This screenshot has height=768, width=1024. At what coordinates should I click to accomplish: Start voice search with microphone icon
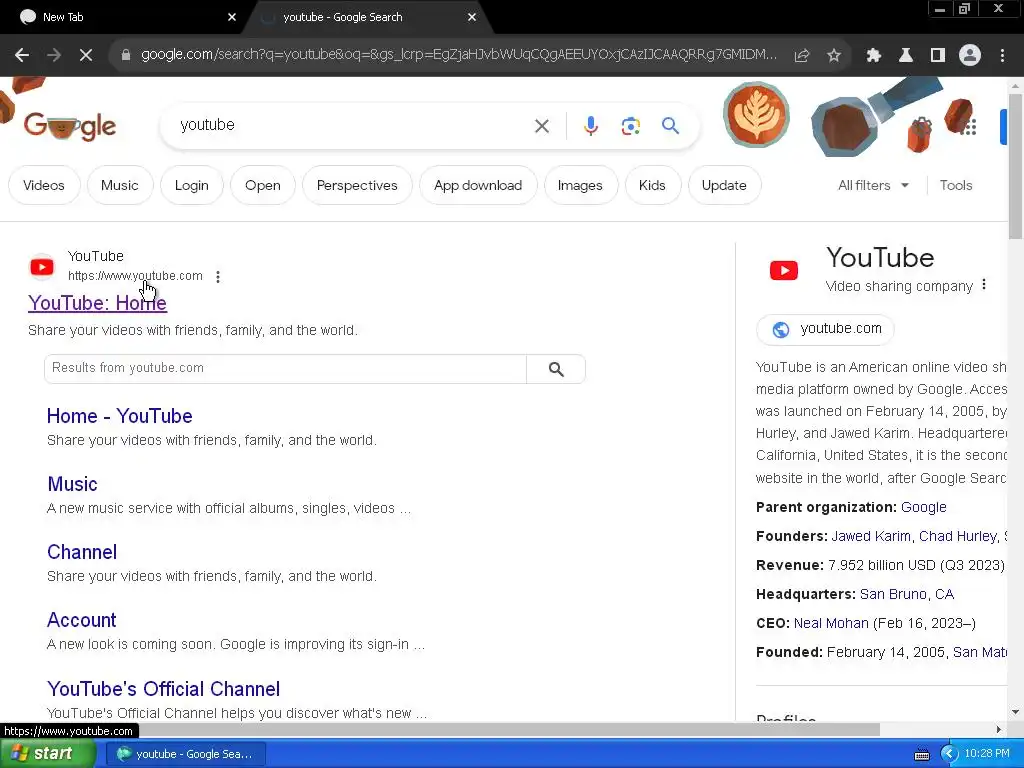click(x=591, y=126)
